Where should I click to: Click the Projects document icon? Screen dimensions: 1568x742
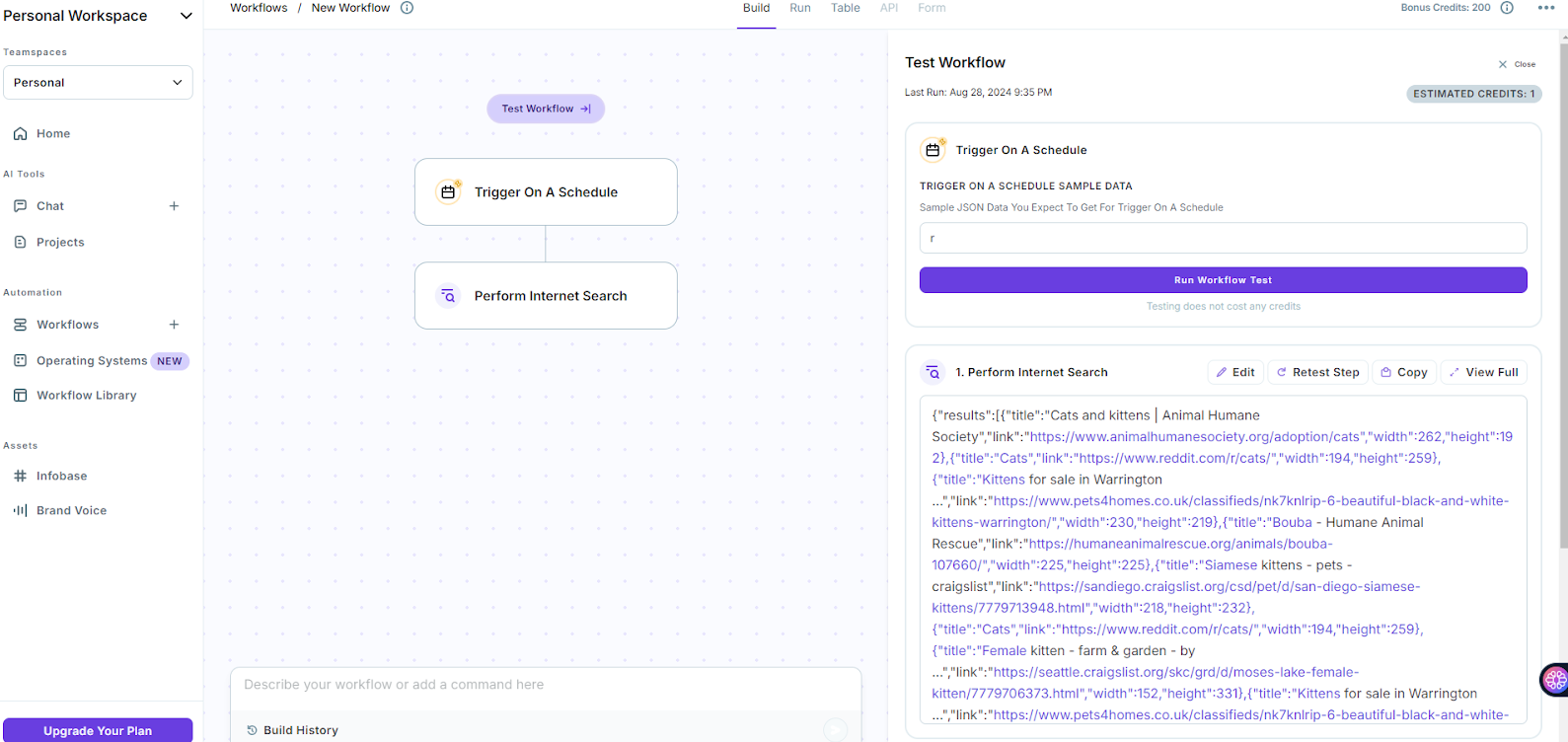click(20, 242)
